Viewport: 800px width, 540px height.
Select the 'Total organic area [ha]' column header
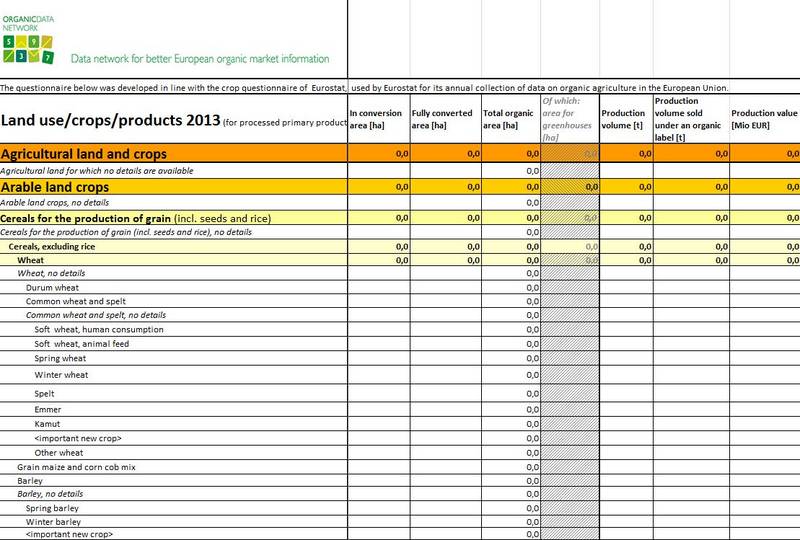tap(510, 119)
